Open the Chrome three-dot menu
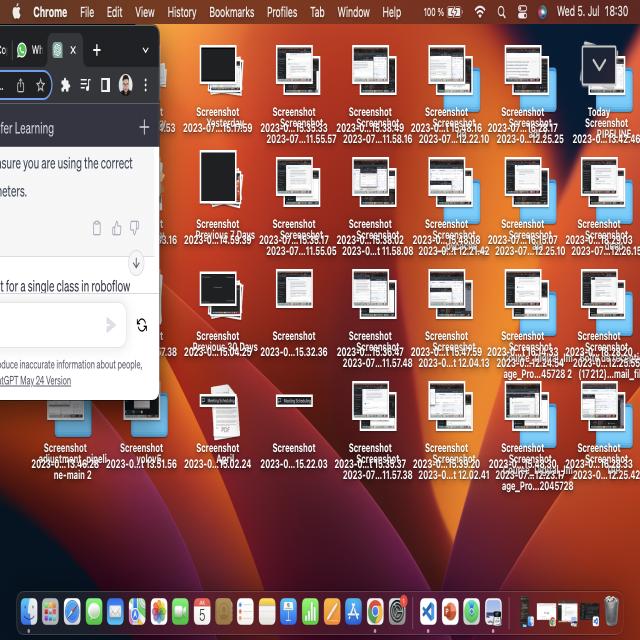This screenshot has height=640, width=640. [146, 85]
